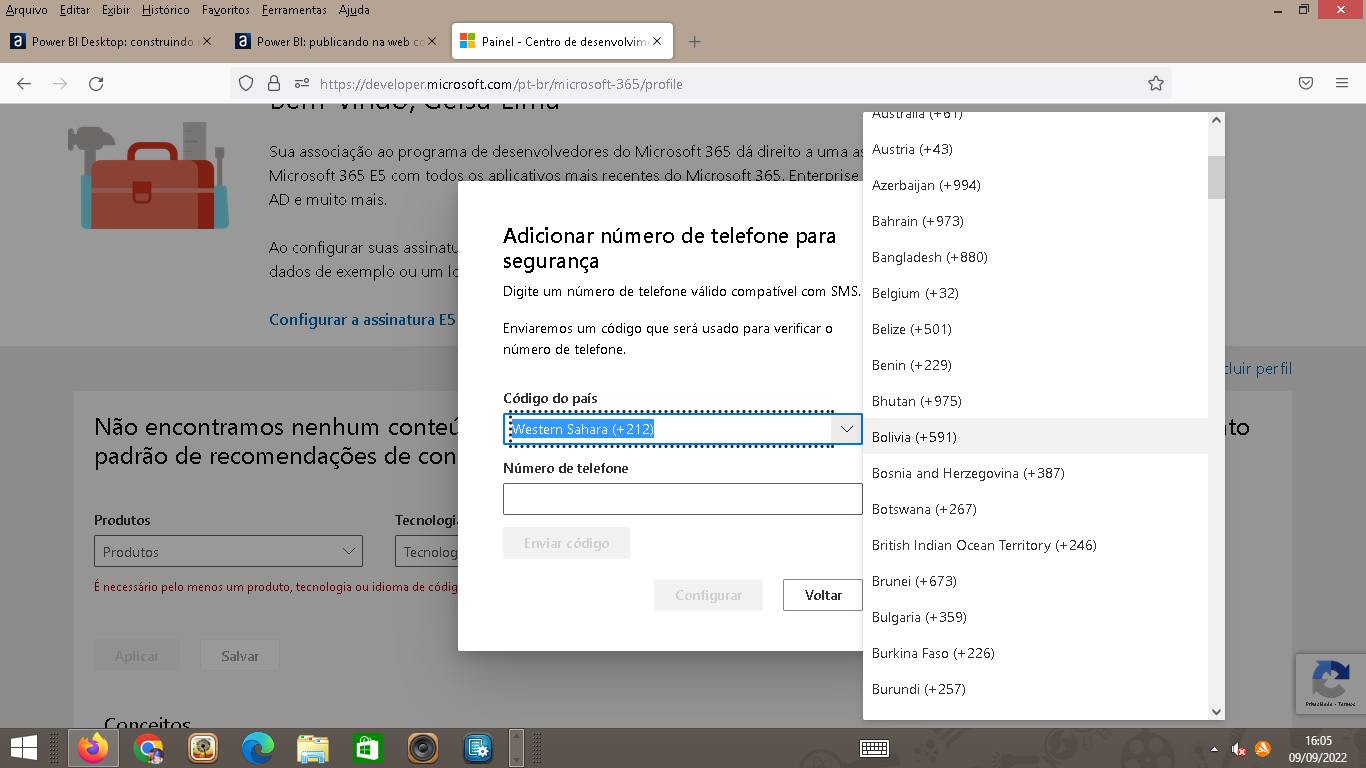Image resolution: width=1366 pixels, height=768 pixels.
Task: Click the country list scroll-down arrow
Action: [1216, 711]
